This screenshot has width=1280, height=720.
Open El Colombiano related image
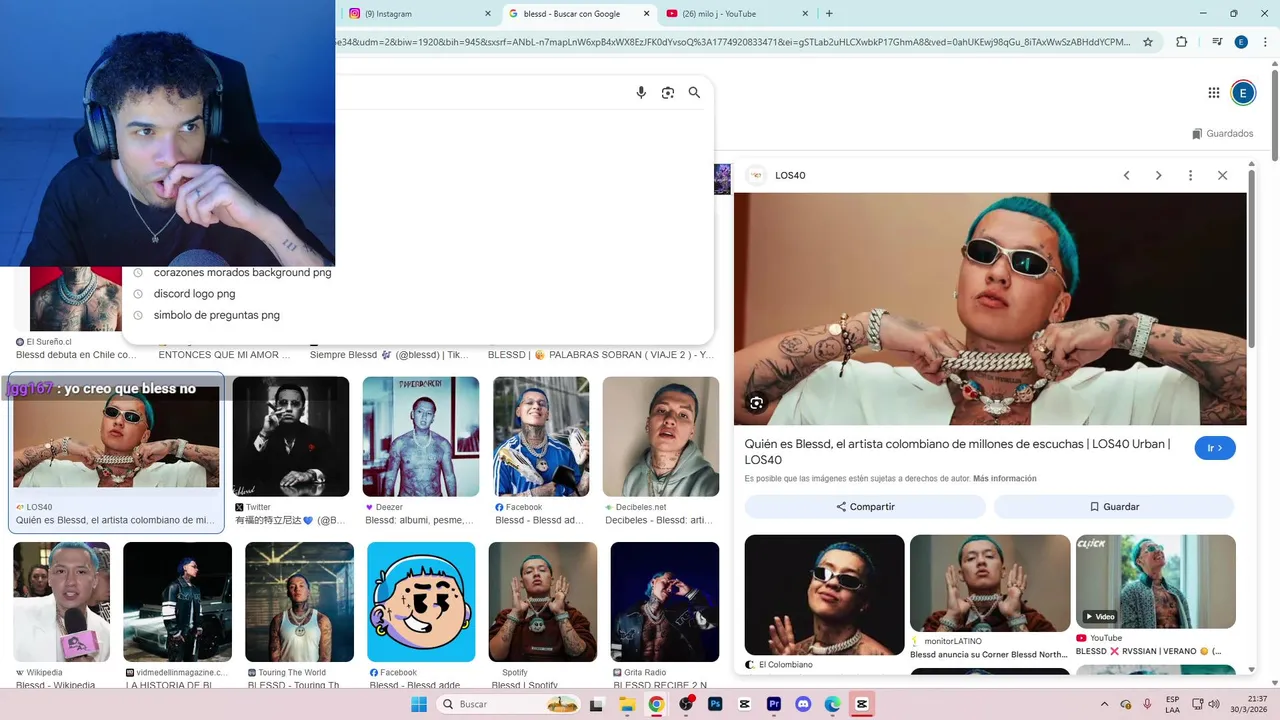[825, 594]
